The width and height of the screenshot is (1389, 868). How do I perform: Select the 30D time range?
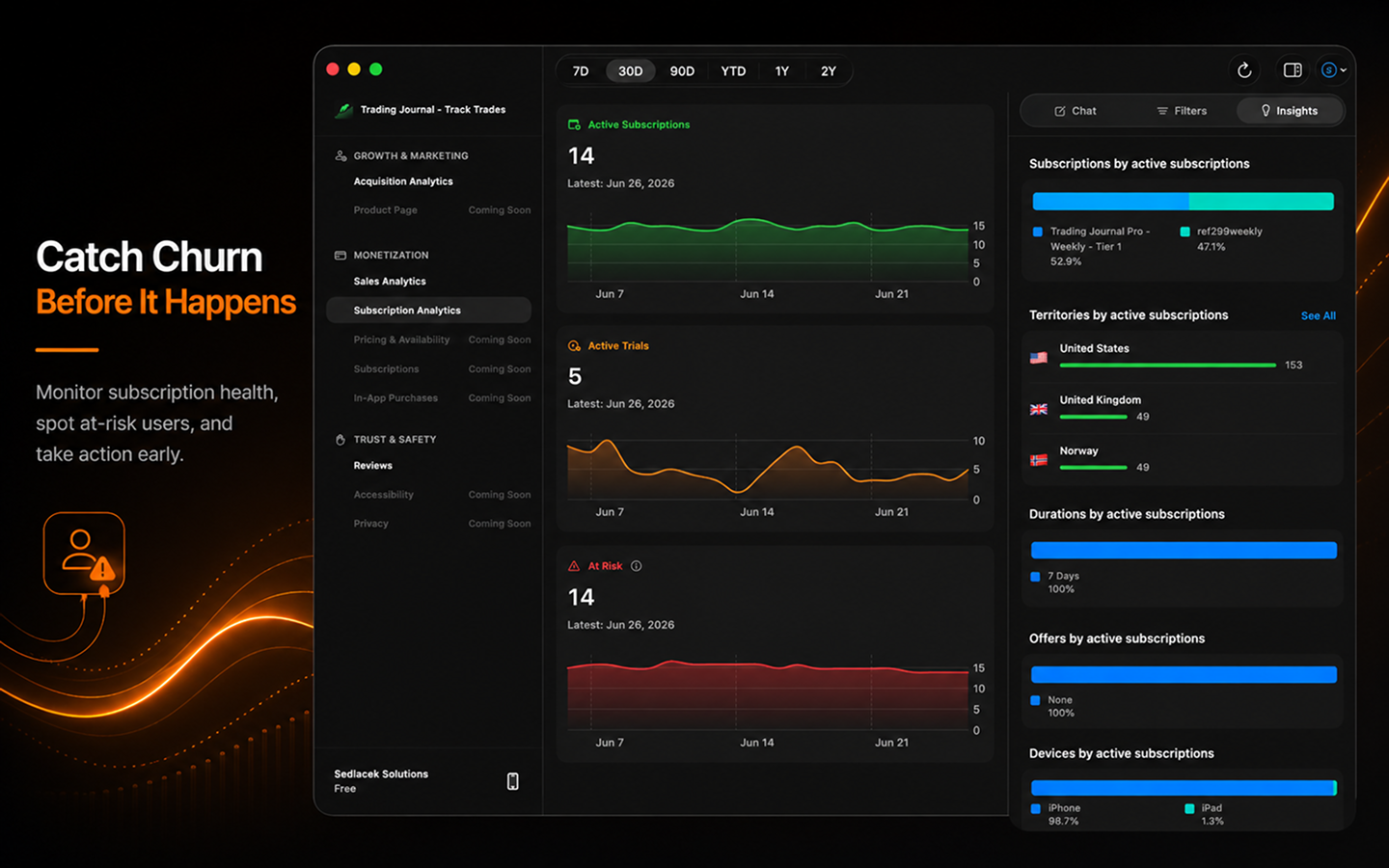(x=631, y=71)
